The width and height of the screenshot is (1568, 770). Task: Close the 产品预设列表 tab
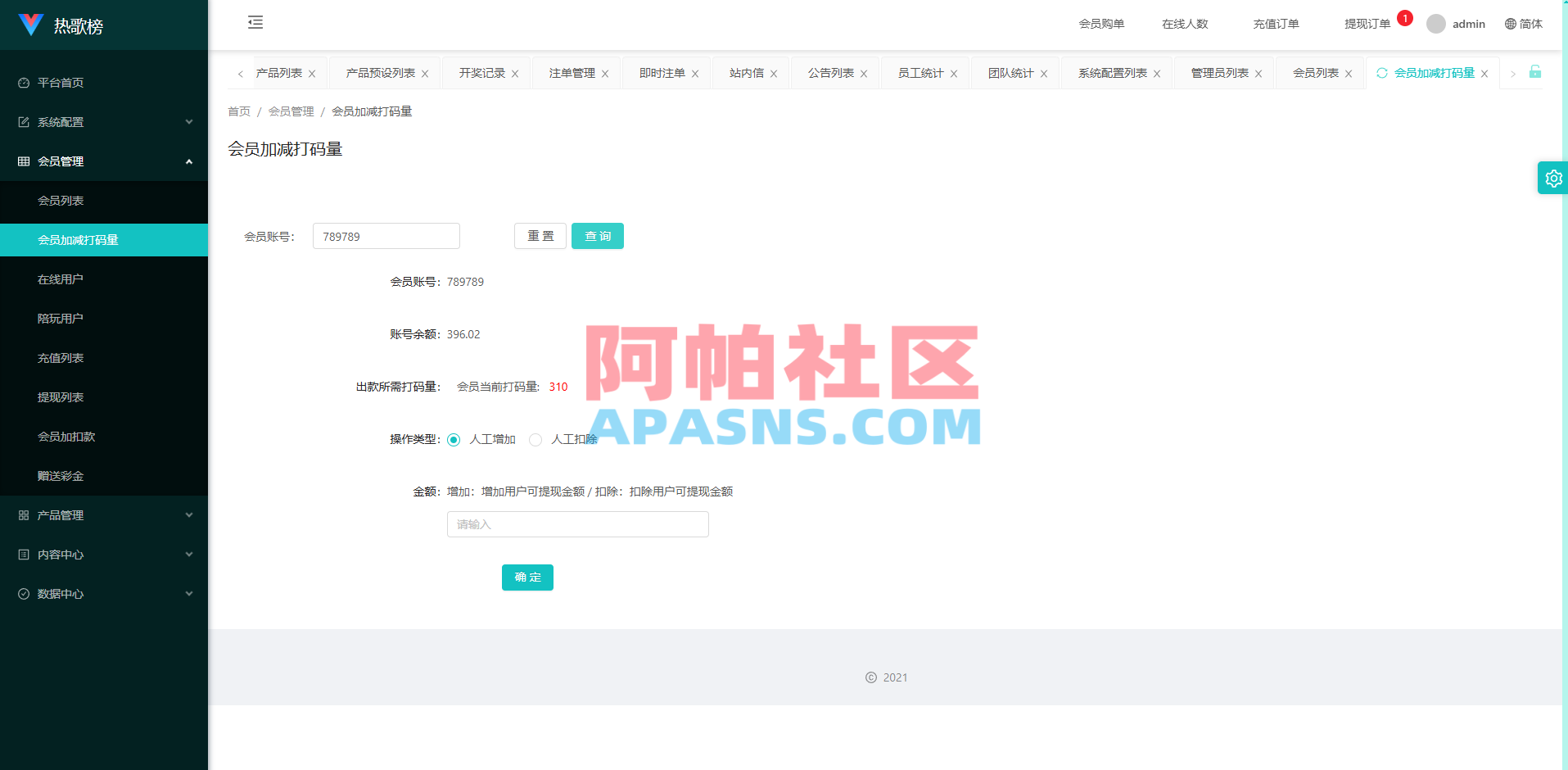point(425,74)
